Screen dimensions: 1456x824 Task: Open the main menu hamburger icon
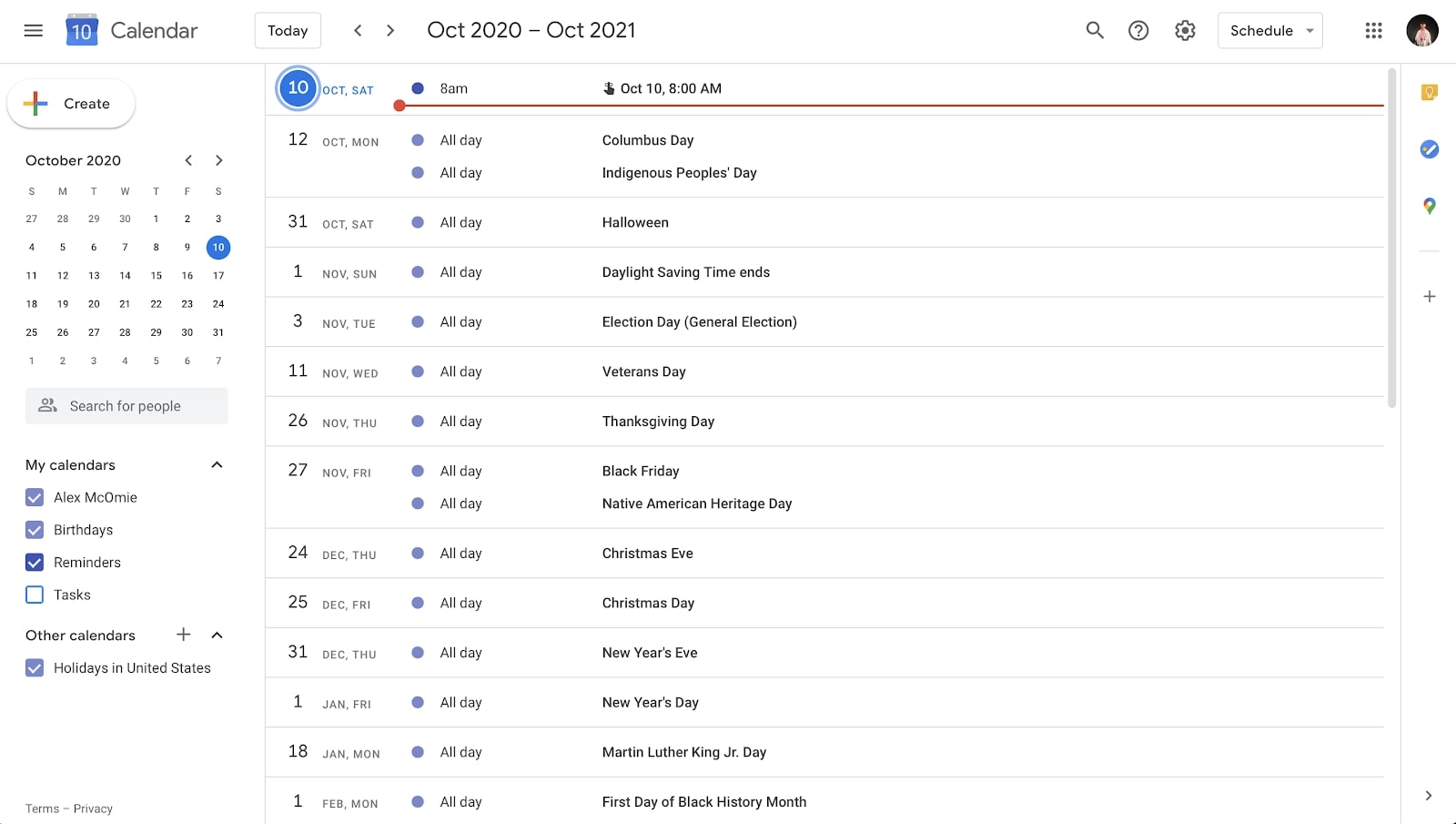tap(34, 30)
